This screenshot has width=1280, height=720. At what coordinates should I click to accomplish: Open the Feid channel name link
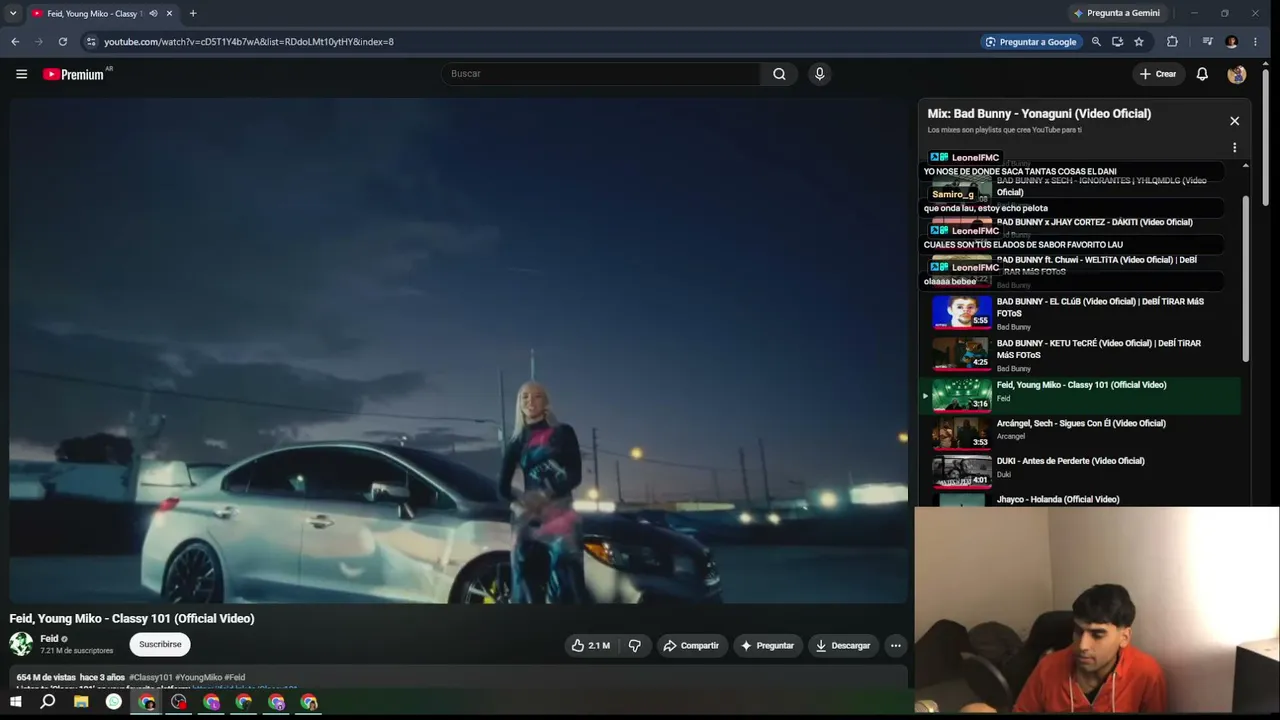click(49, 639)
